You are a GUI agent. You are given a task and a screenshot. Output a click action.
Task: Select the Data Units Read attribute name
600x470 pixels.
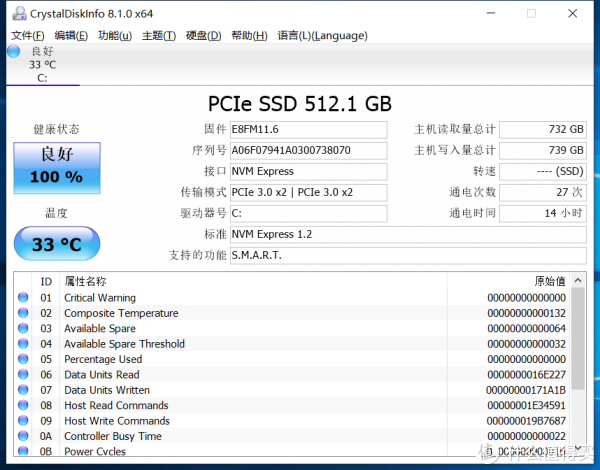(102, 375)
